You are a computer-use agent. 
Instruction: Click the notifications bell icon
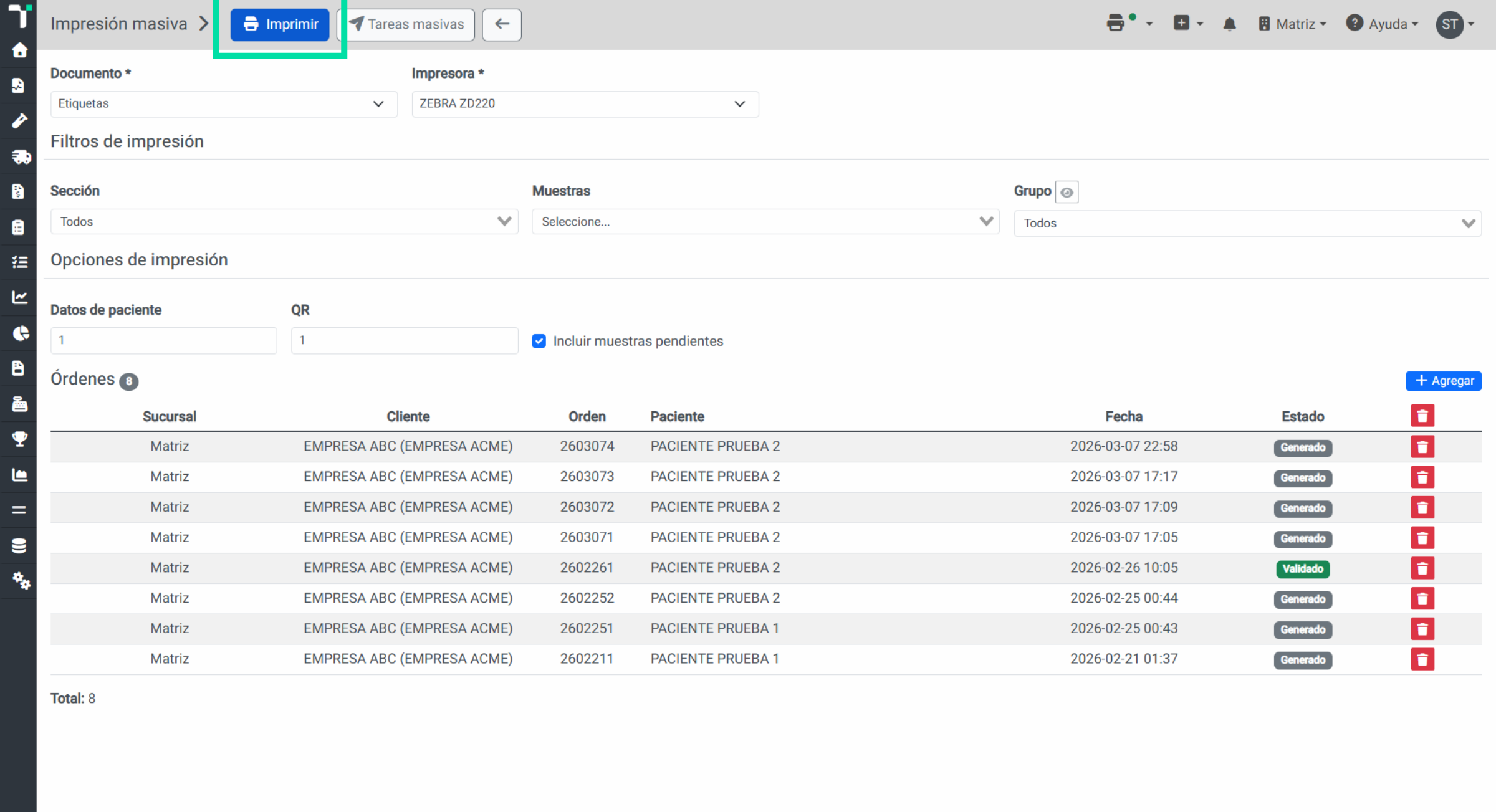pos(1229,24)
